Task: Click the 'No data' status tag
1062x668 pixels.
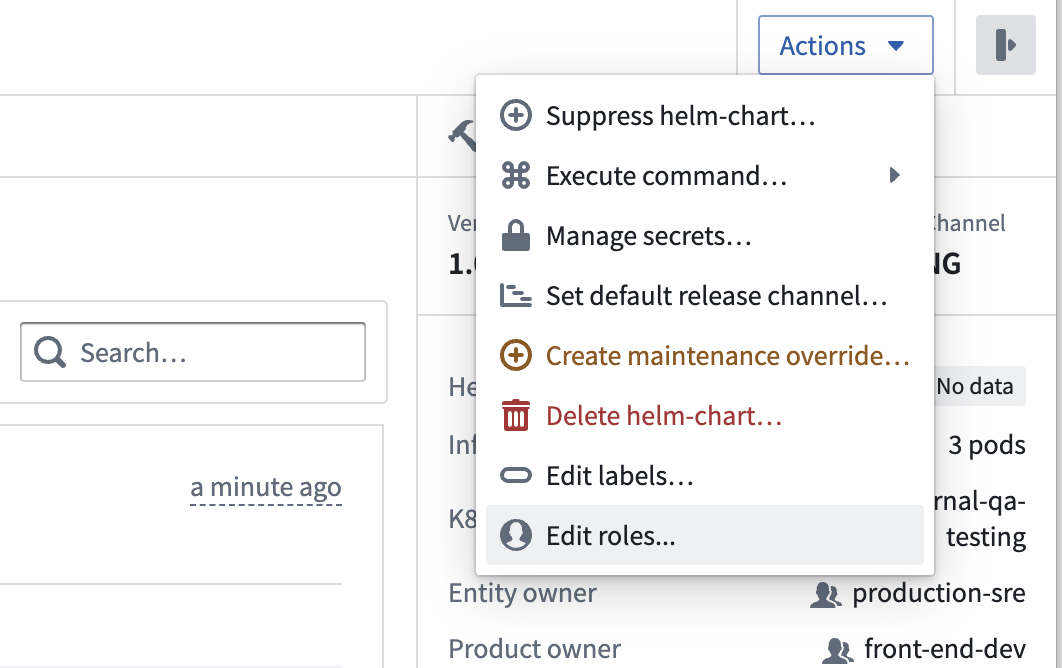Action: pyautogui.click(x=975, y=386)
